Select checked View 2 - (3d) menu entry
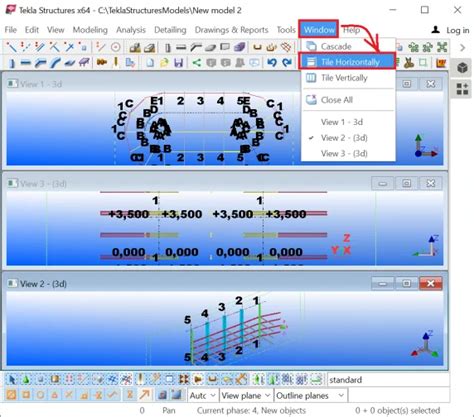 [x=348, y=138]
